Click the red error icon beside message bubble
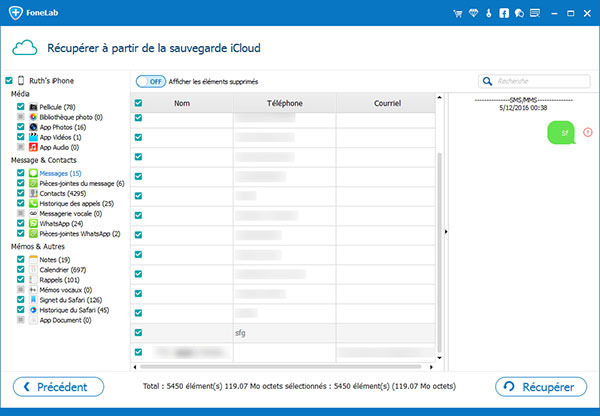The width and height of the screenshot is (600, 416). pos(588,132)
